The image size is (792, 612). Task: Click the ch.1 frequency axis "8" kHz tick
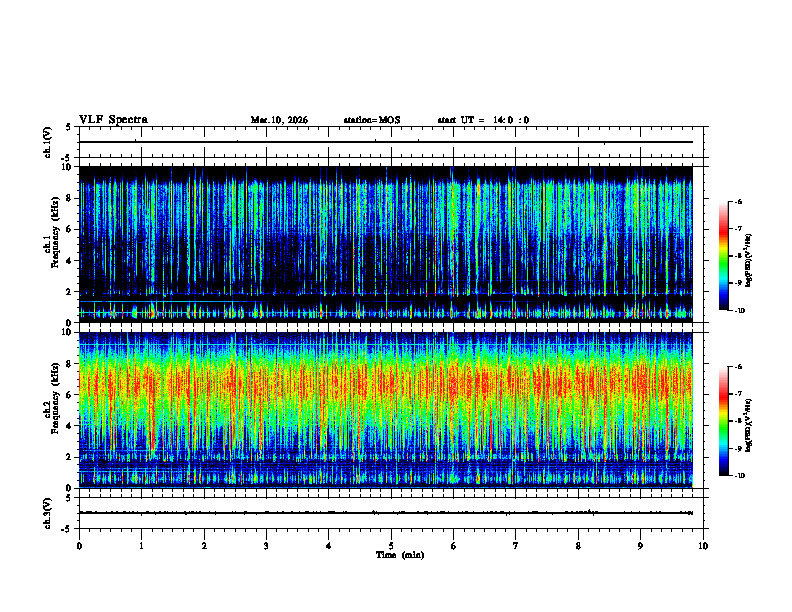(x=69, y=198)
